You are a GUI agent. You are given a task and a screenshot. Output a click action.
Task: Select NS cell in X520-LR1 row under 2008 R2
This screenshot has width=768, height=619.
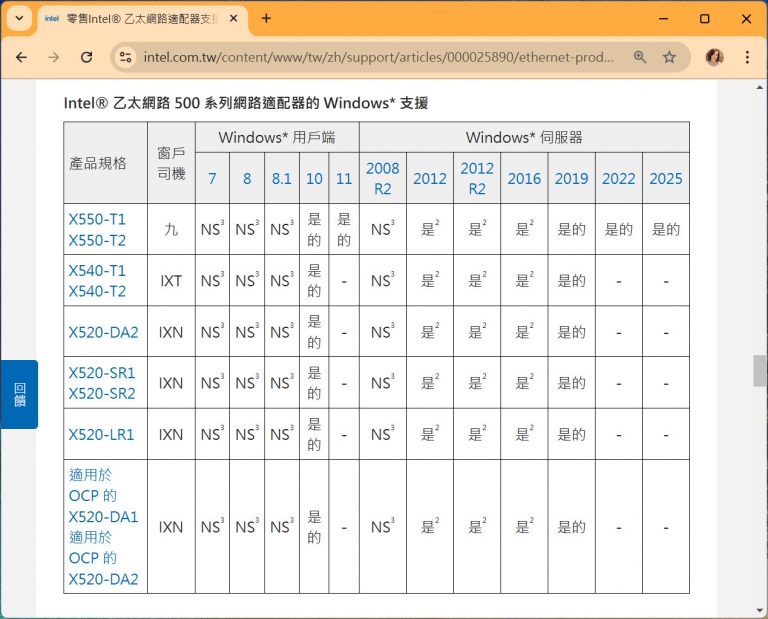pyautogui.click(x=383, y=434)
